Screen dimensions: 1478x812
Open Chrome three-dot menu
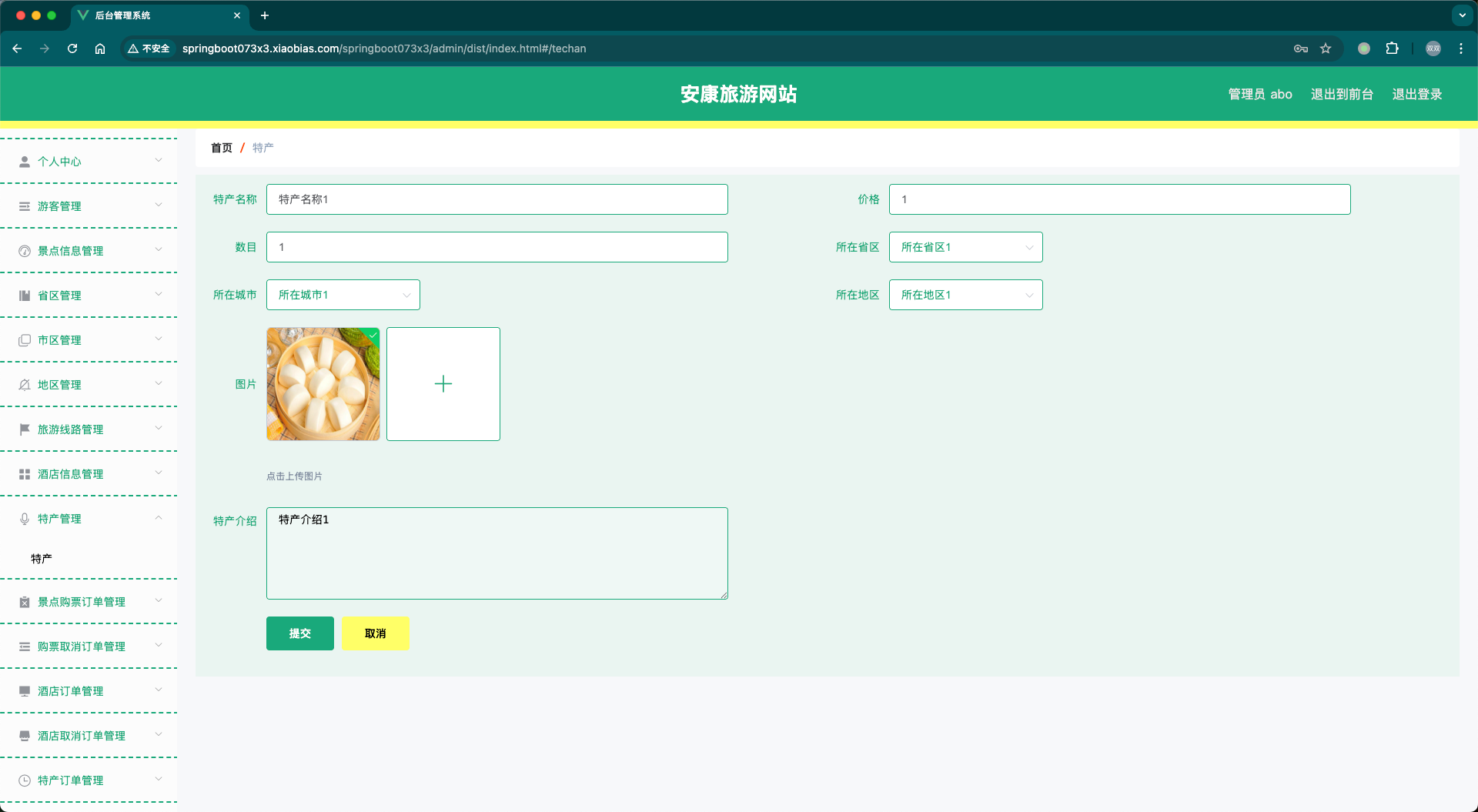coord(1461,48)
